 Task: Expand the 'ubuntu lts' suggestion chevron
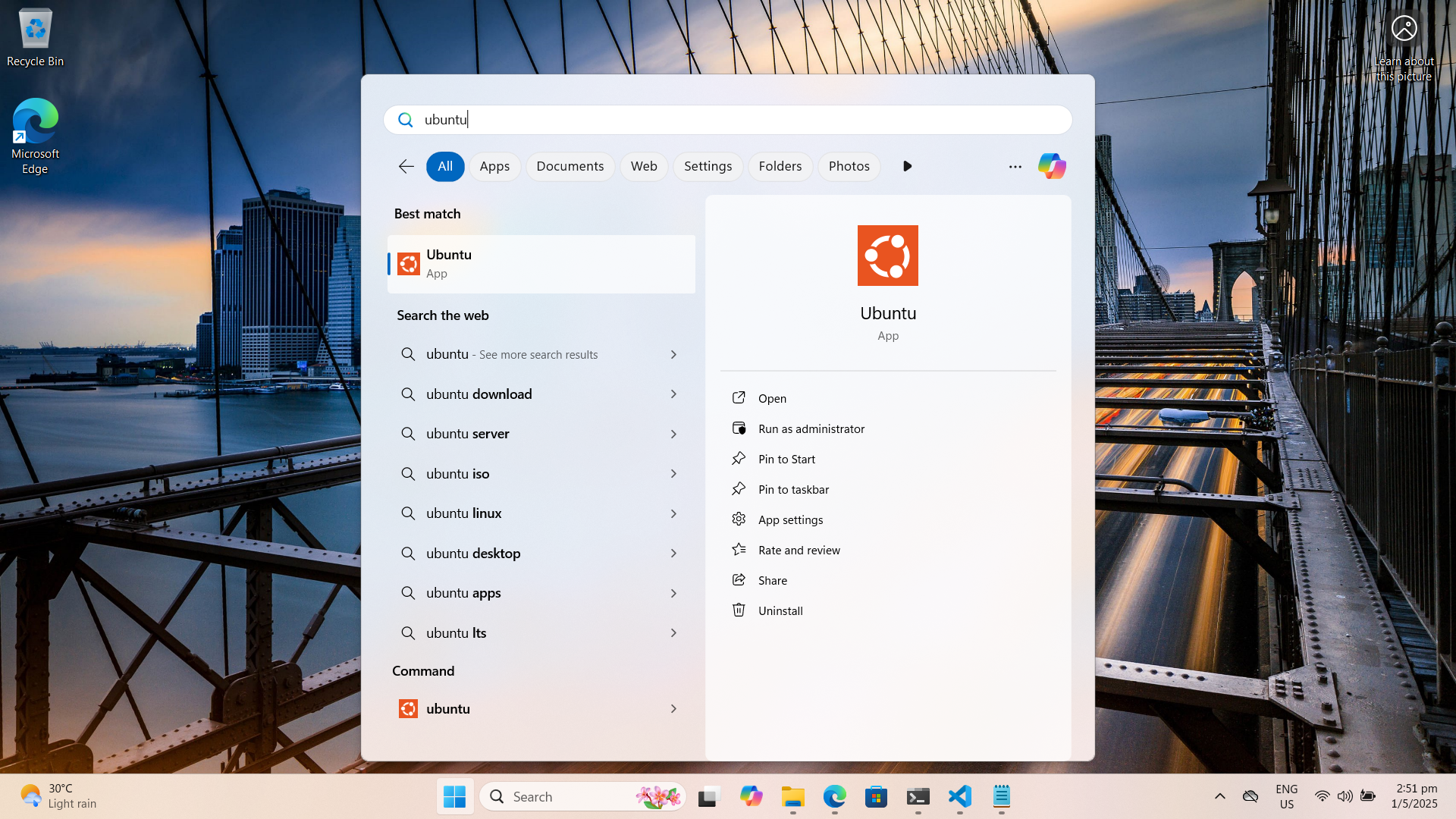673,633
